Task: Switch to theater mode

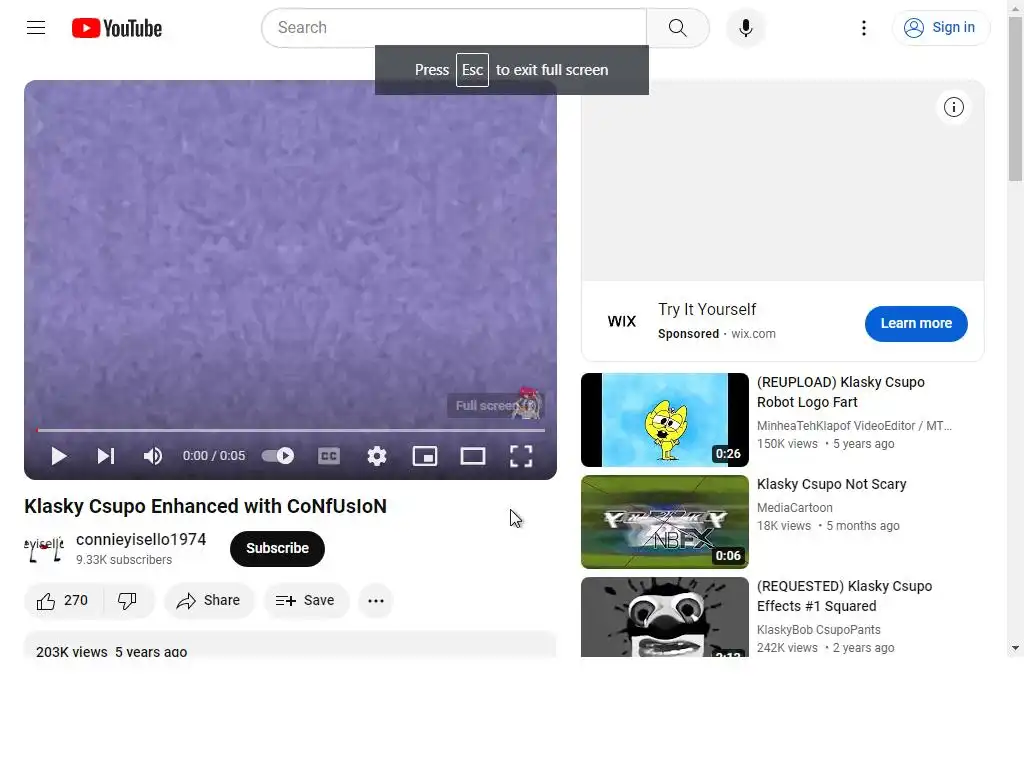Action: point(473,456)
